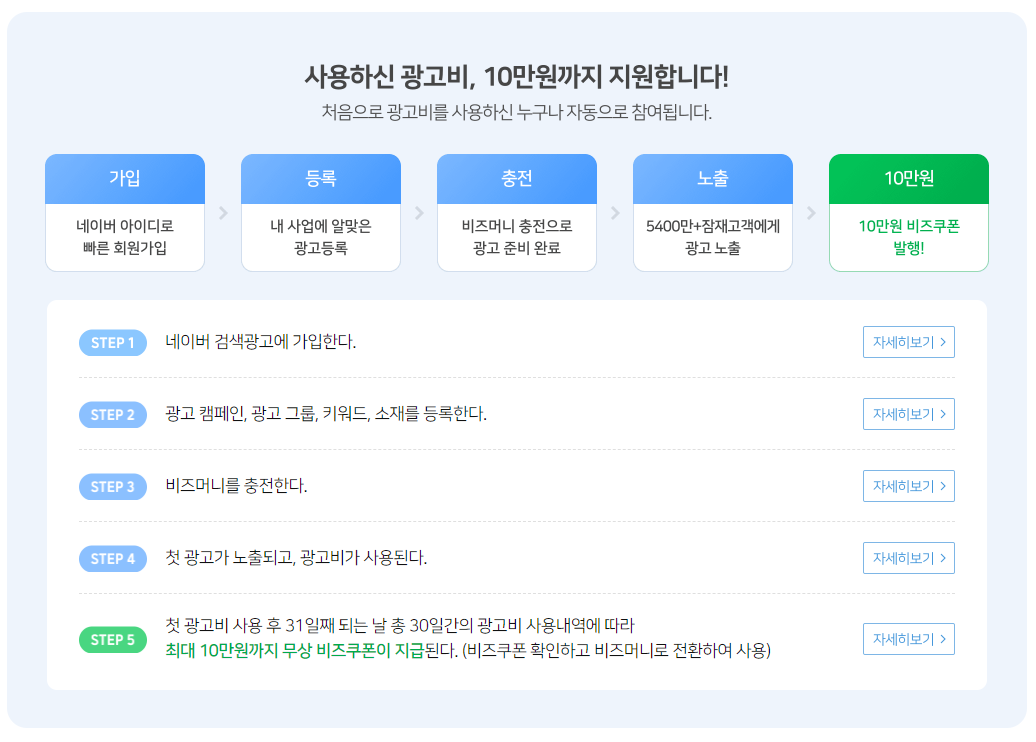Open 자세히보기 for STEP 4 첫 광고 노출
Screen dimensions: 1036x742
pos(908,558)
